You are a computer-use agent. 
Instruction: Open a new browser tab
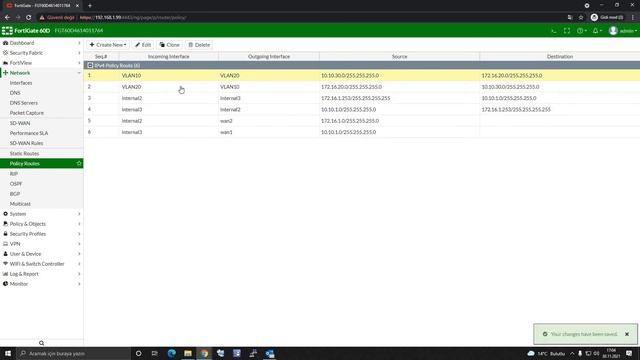point(90,6)
